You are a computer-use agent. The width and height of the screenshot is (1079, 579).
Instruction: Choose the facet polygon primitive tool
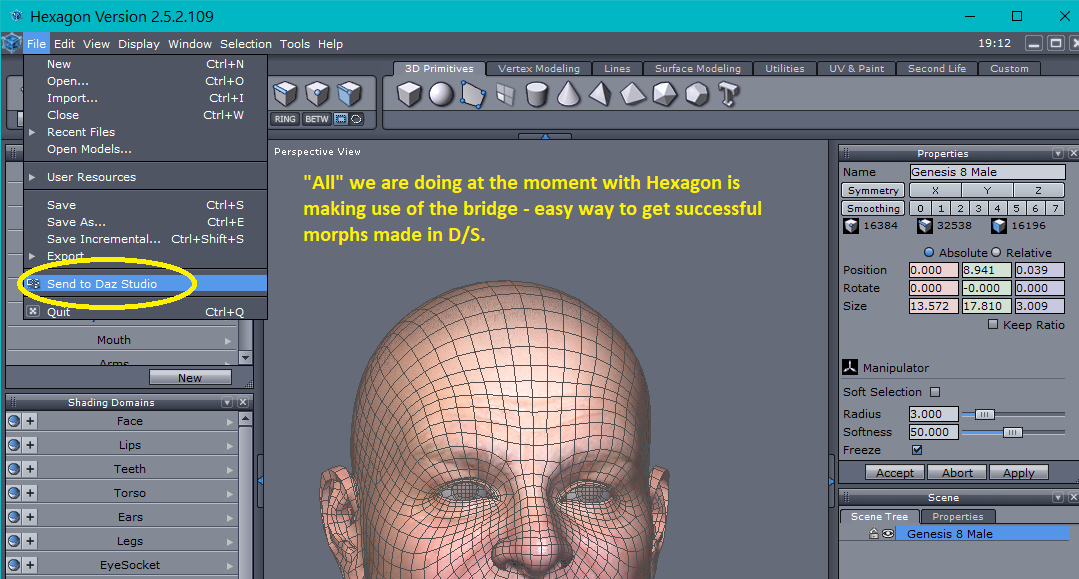pos(473,94)
